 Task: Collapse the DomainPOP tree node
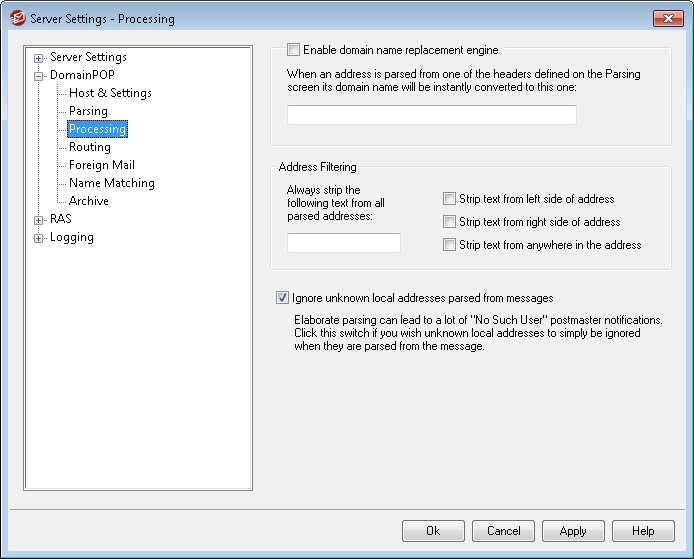point(39,75)
